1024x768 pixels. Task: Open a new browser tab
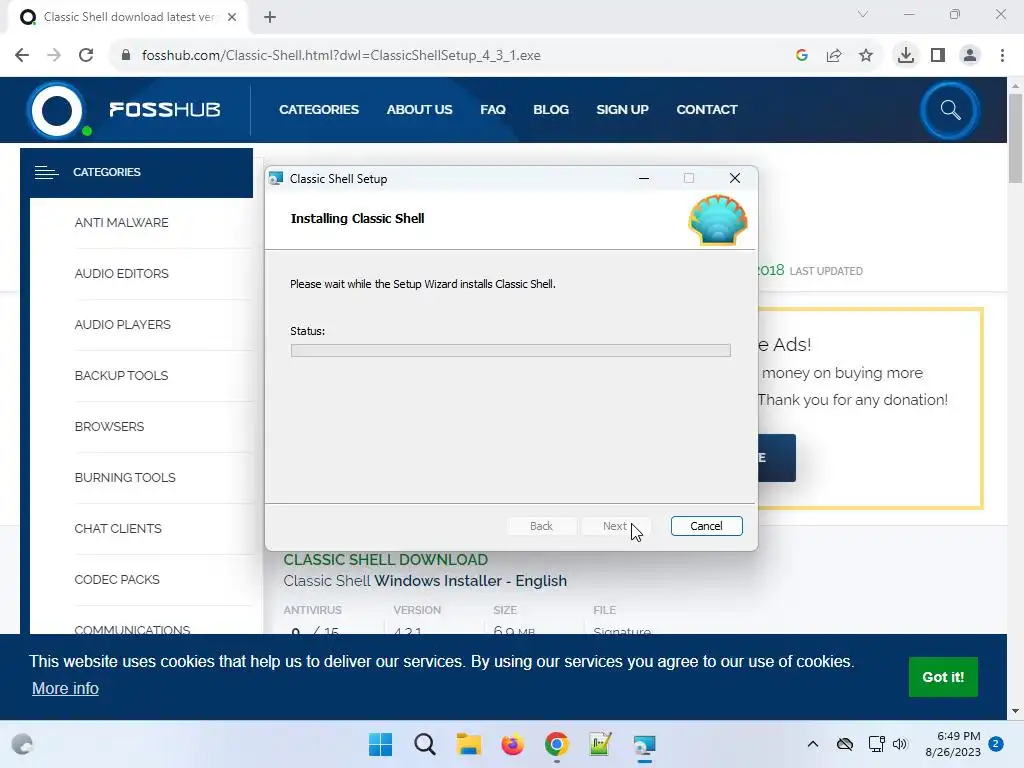[x=270, y=17]
